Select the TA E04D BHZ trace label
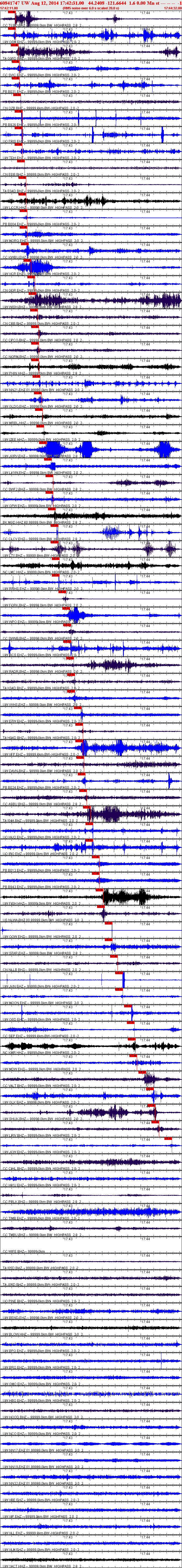Image resolution: width=182 pixels, height=1568 pixels. coord(41,191)
